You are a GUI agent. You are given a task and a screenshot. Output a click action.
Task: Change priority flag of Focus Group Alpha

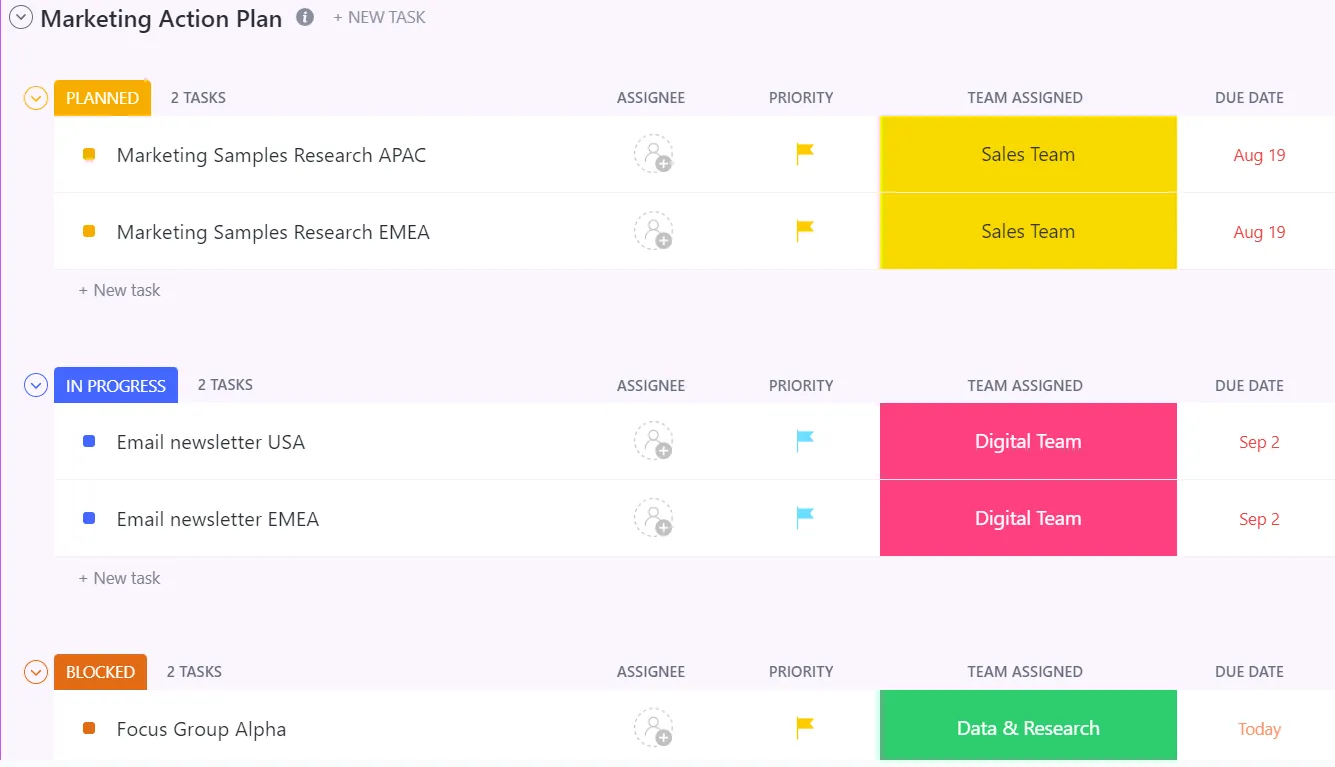[x=804, y=727]
